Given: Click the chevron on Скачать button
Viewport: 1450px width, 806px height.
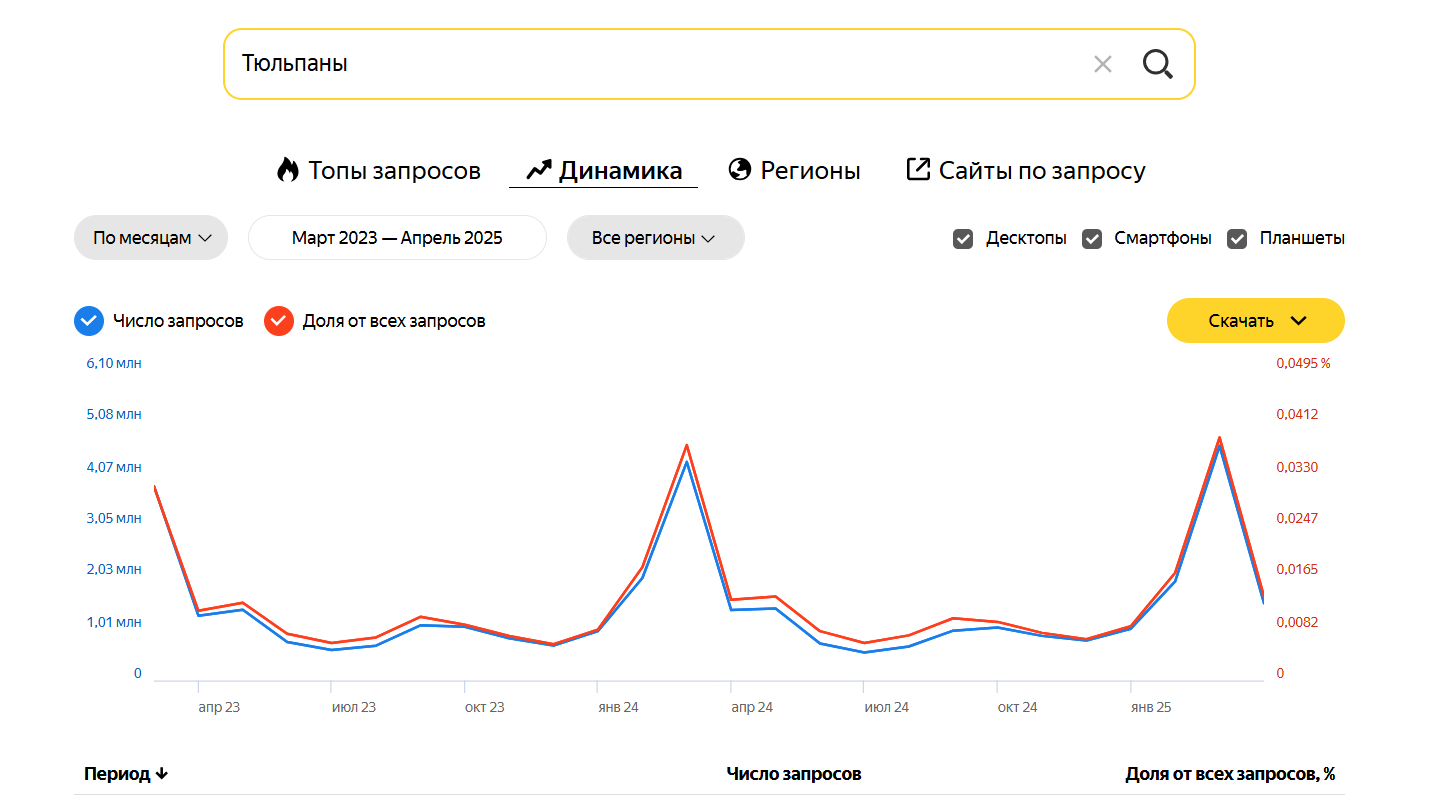Looking at the screenshot, I should pos(1298,321).
